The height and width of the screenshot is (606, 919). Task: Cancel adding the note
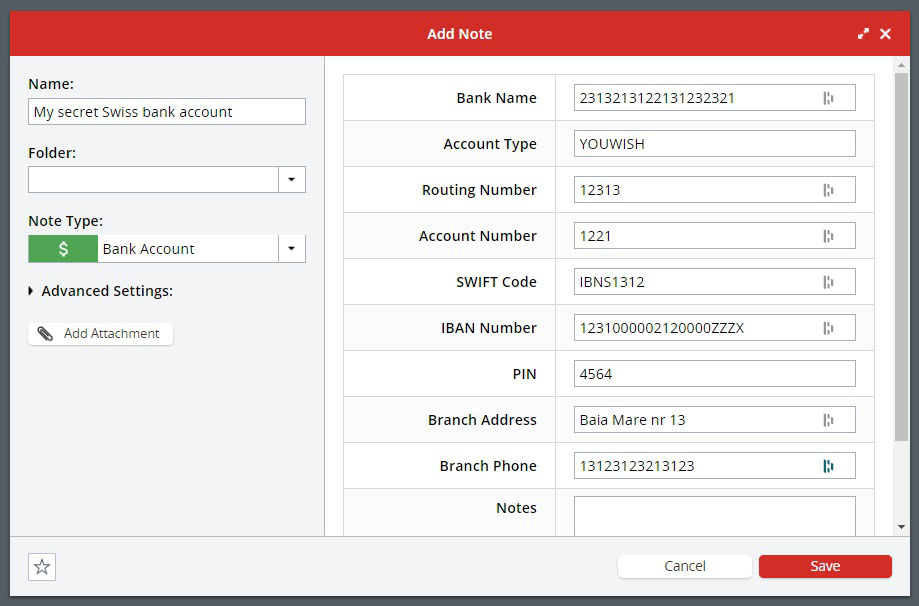pyautogui.click(x=684, y=566)
